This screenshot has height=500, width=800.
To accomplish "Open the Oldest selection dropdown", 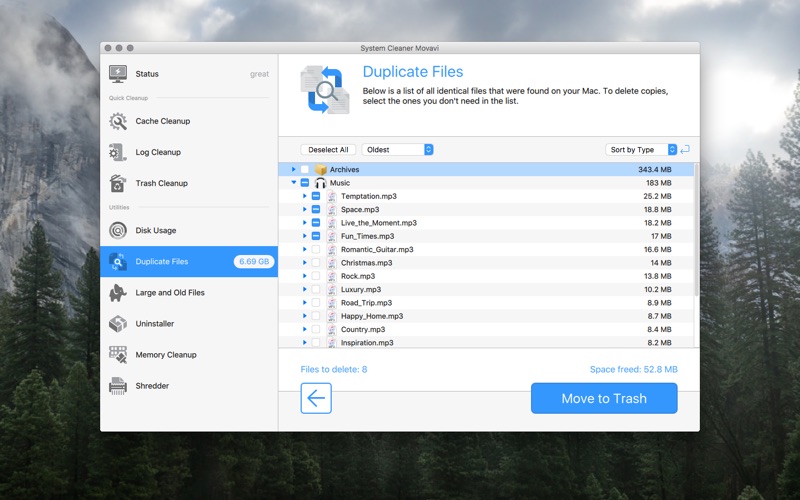I will [397, 149].
